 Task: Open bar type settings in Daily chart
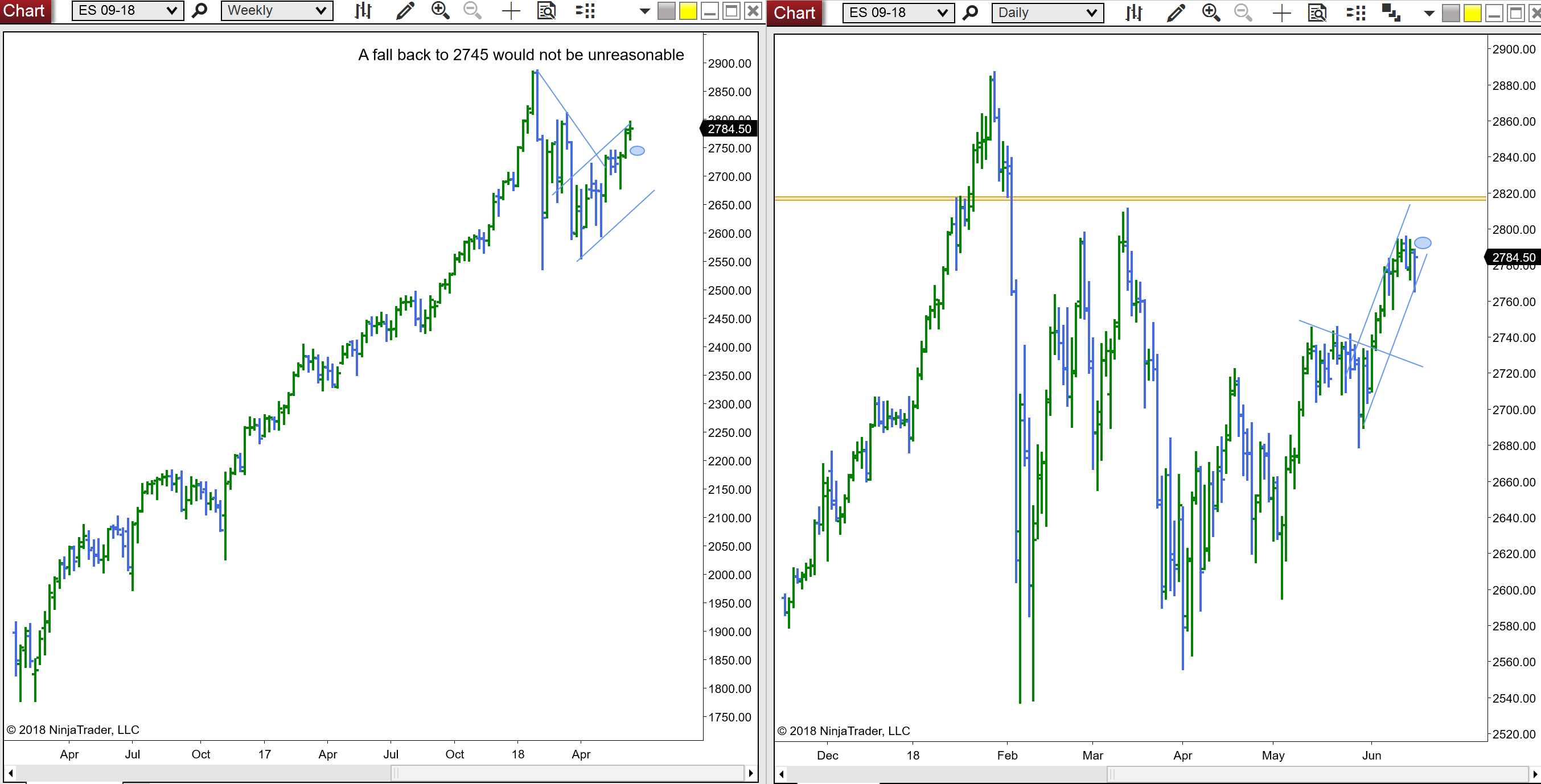point(1133,13)
